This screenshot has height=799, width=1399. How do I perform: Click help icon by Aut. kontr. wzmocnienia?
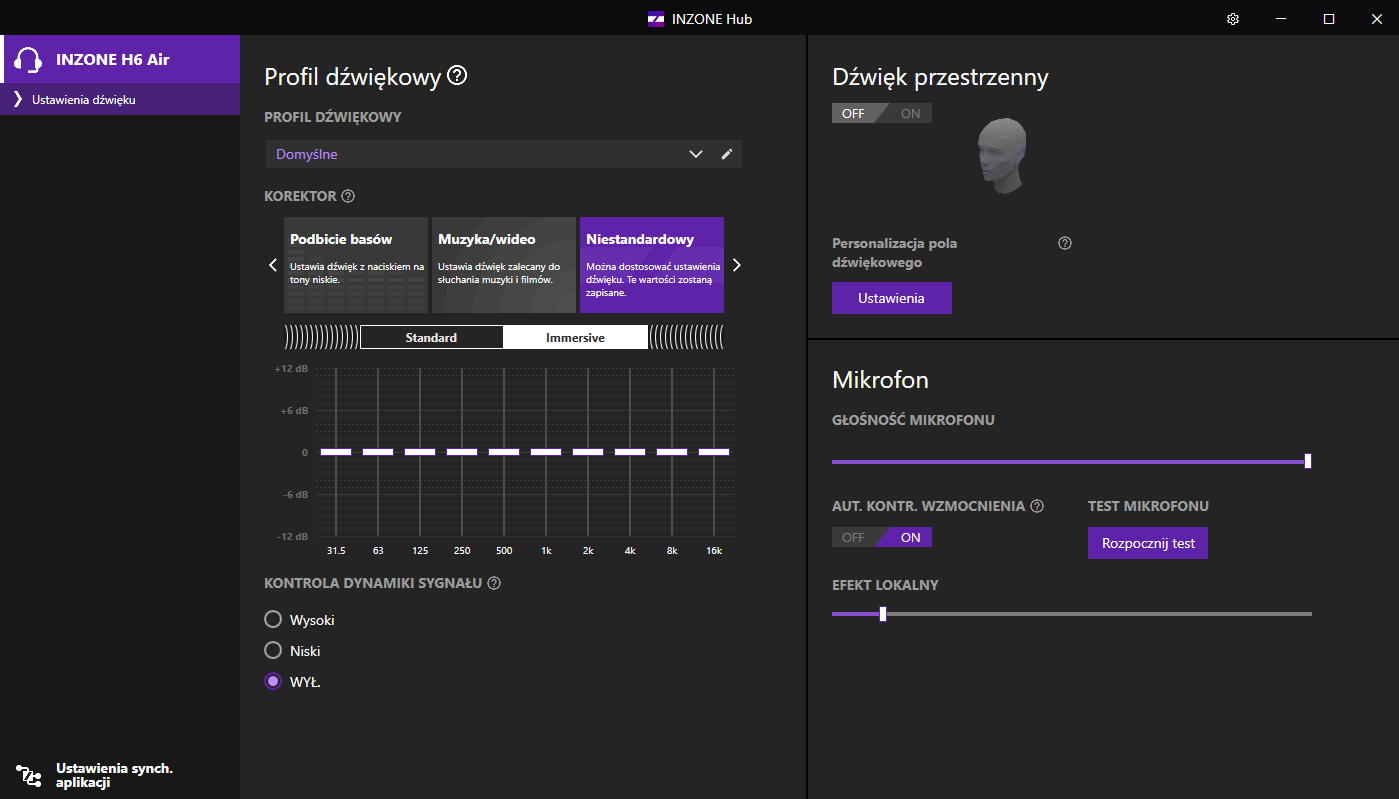click(1037, 506)
